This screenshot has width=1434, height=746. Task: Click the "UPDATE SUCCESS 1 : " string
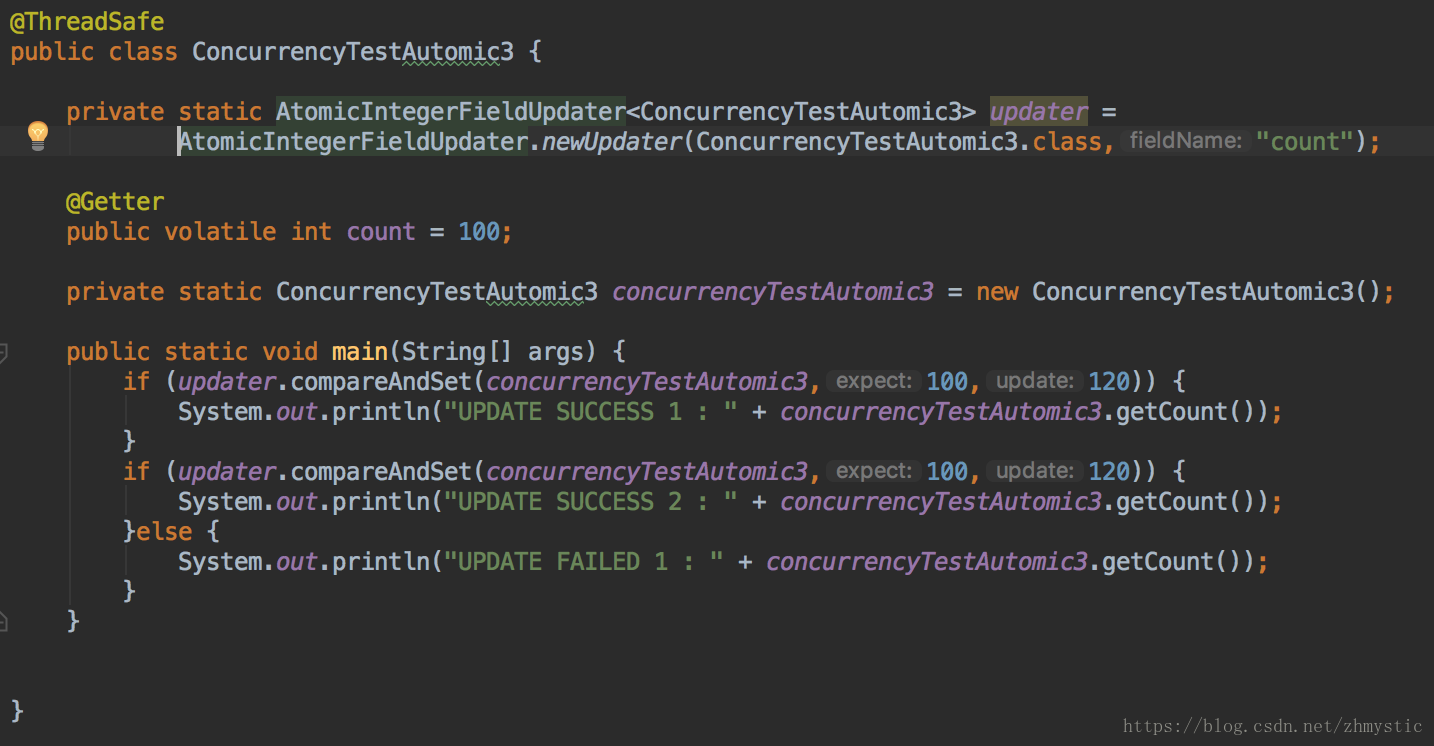(590, 411)
